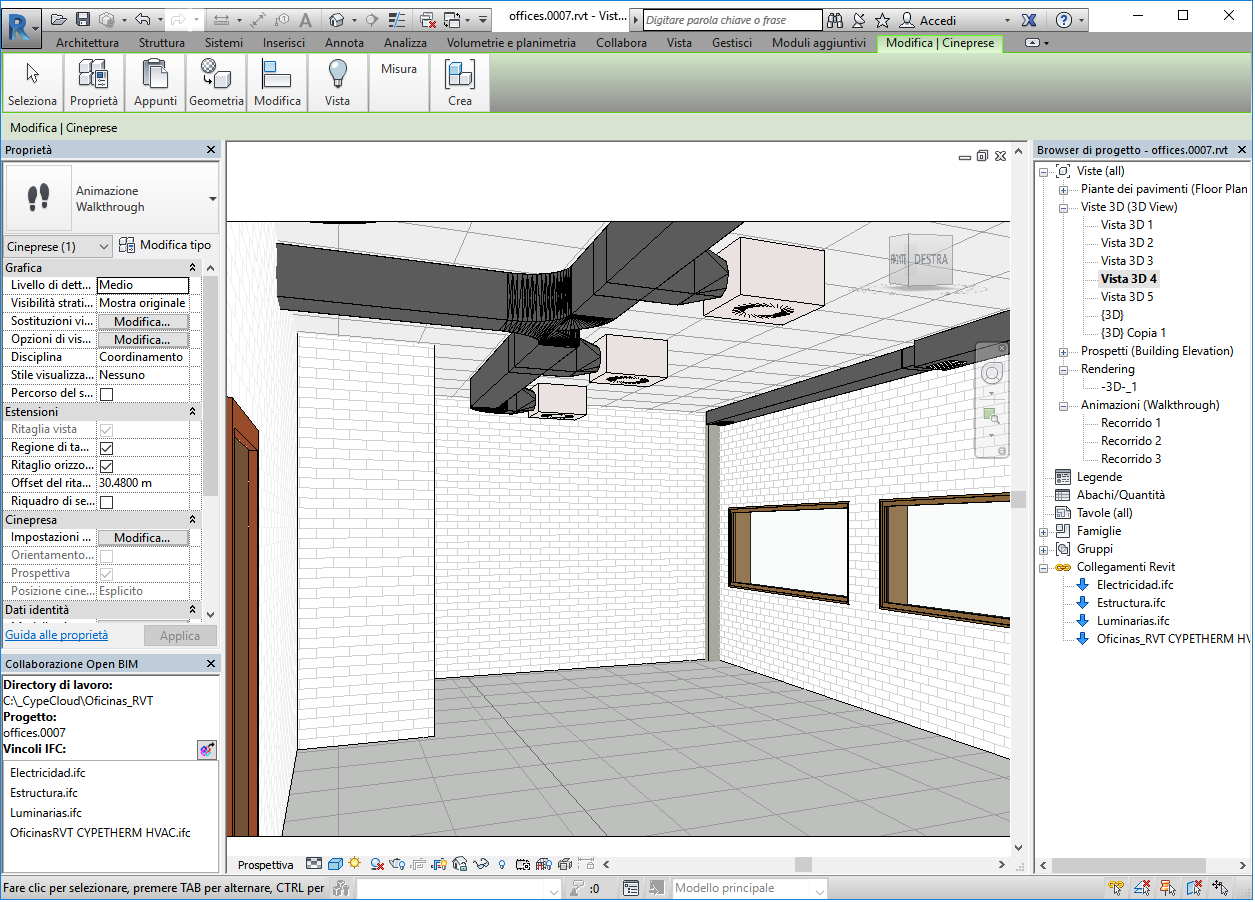Click the Accedi sign-in button
Viewport: 1255px width, 902px height.
928,20
